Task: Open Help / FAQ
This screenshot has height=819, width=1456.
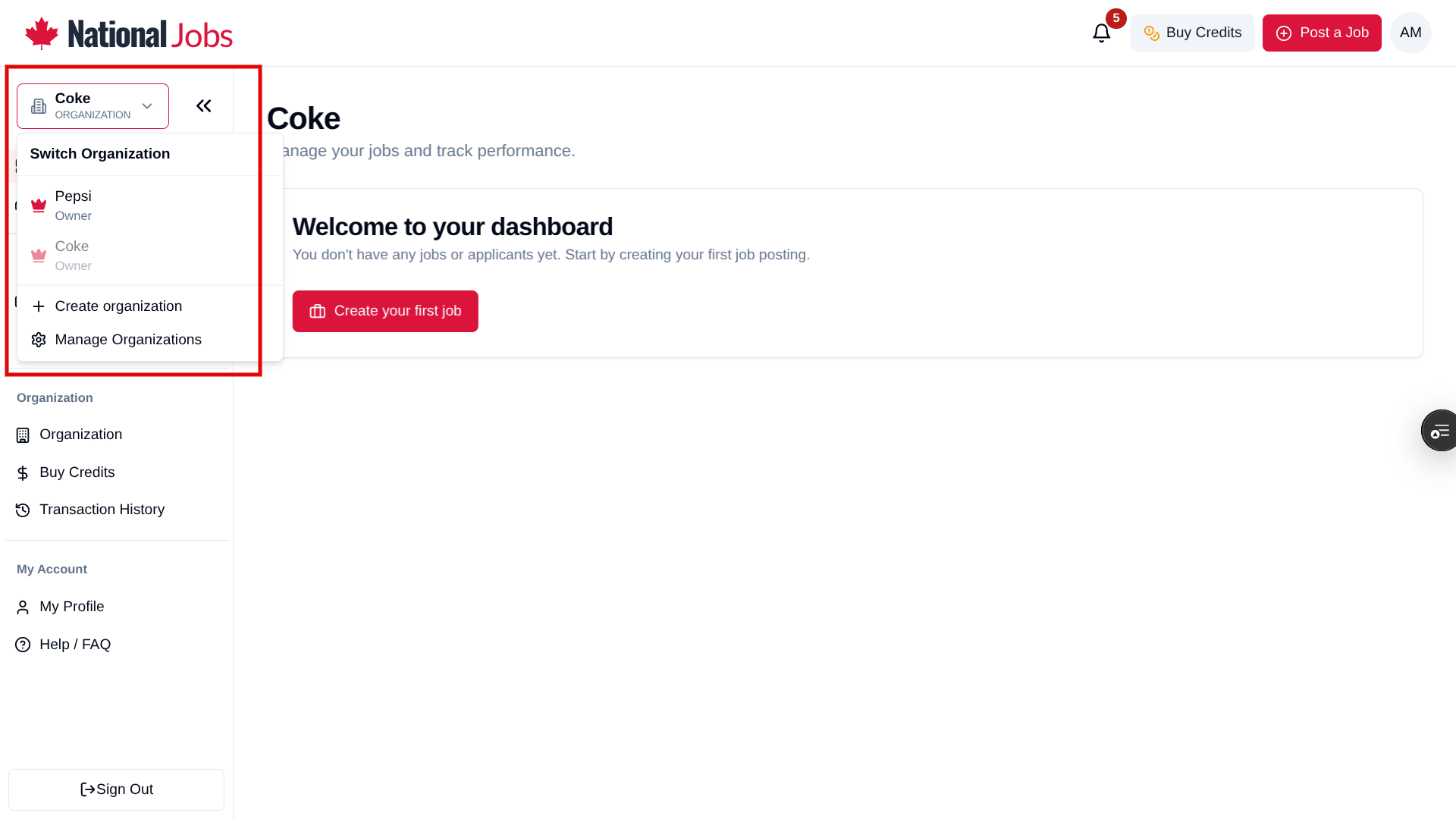Action: tap(117, 645)
